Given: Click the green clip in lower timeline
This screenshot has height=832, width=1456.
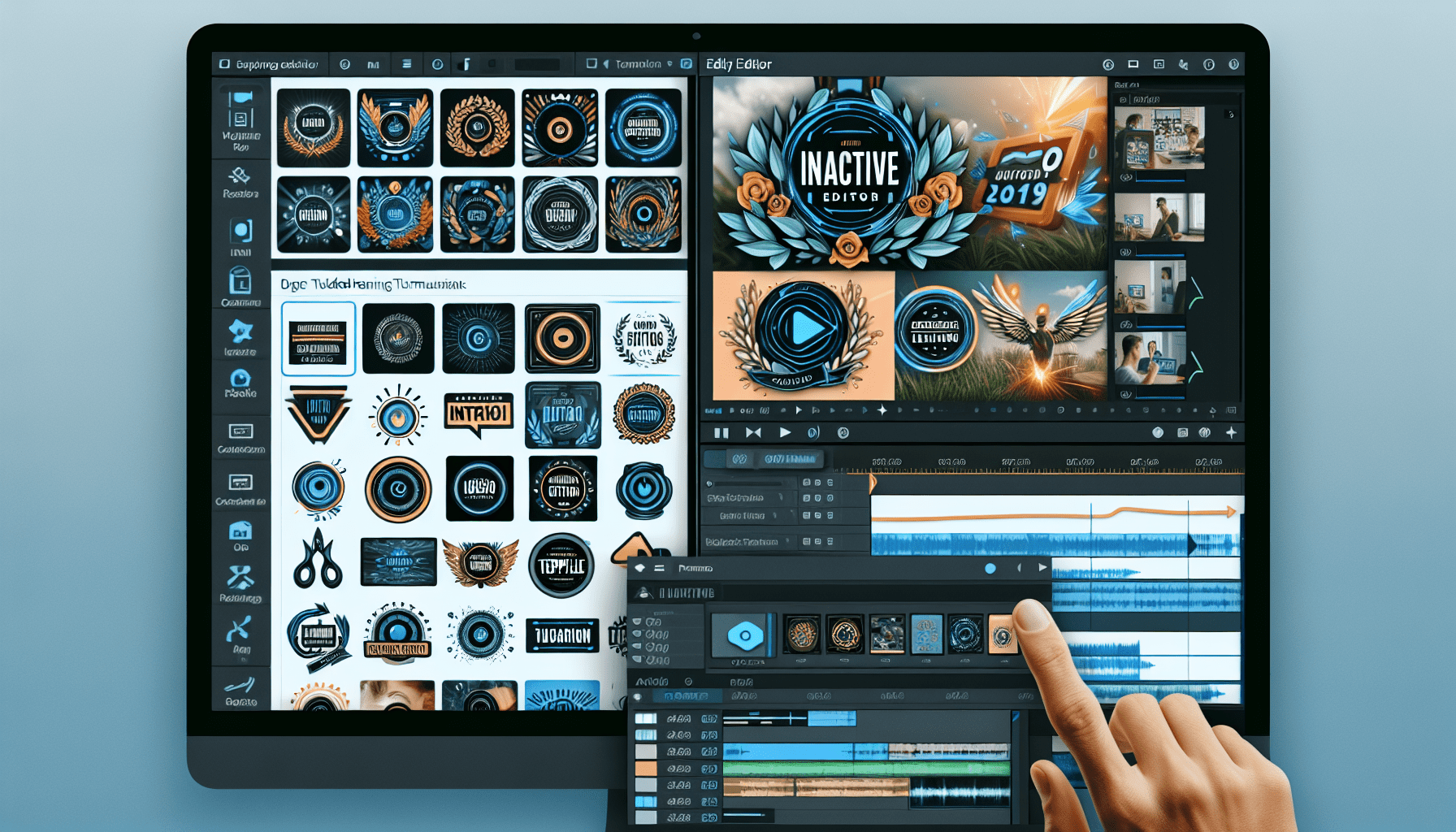Looking at the screenshot, I should [x=866, y=768].
